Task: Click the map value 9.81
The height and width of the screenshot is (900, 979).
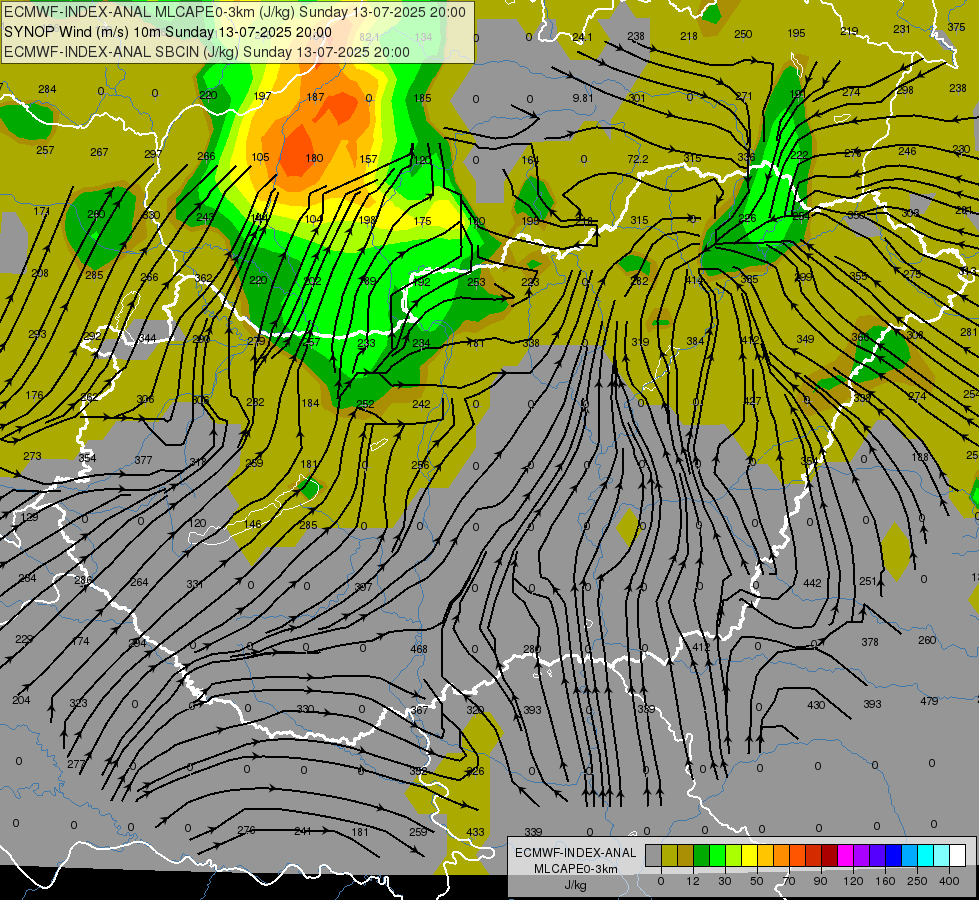Action: pos(583,98)
